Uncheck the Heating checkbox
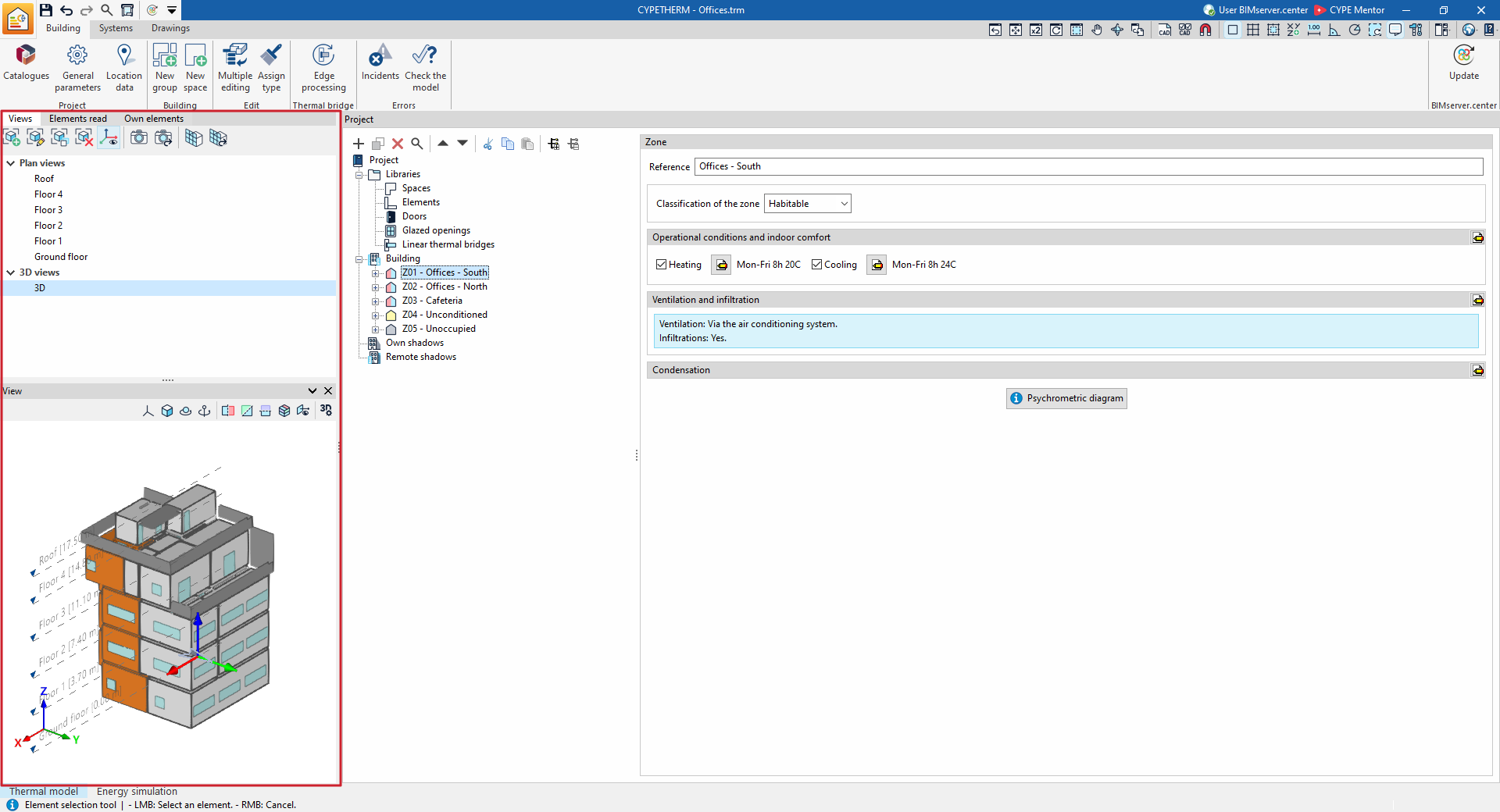 pyautogui.click(x=662, y=265)
